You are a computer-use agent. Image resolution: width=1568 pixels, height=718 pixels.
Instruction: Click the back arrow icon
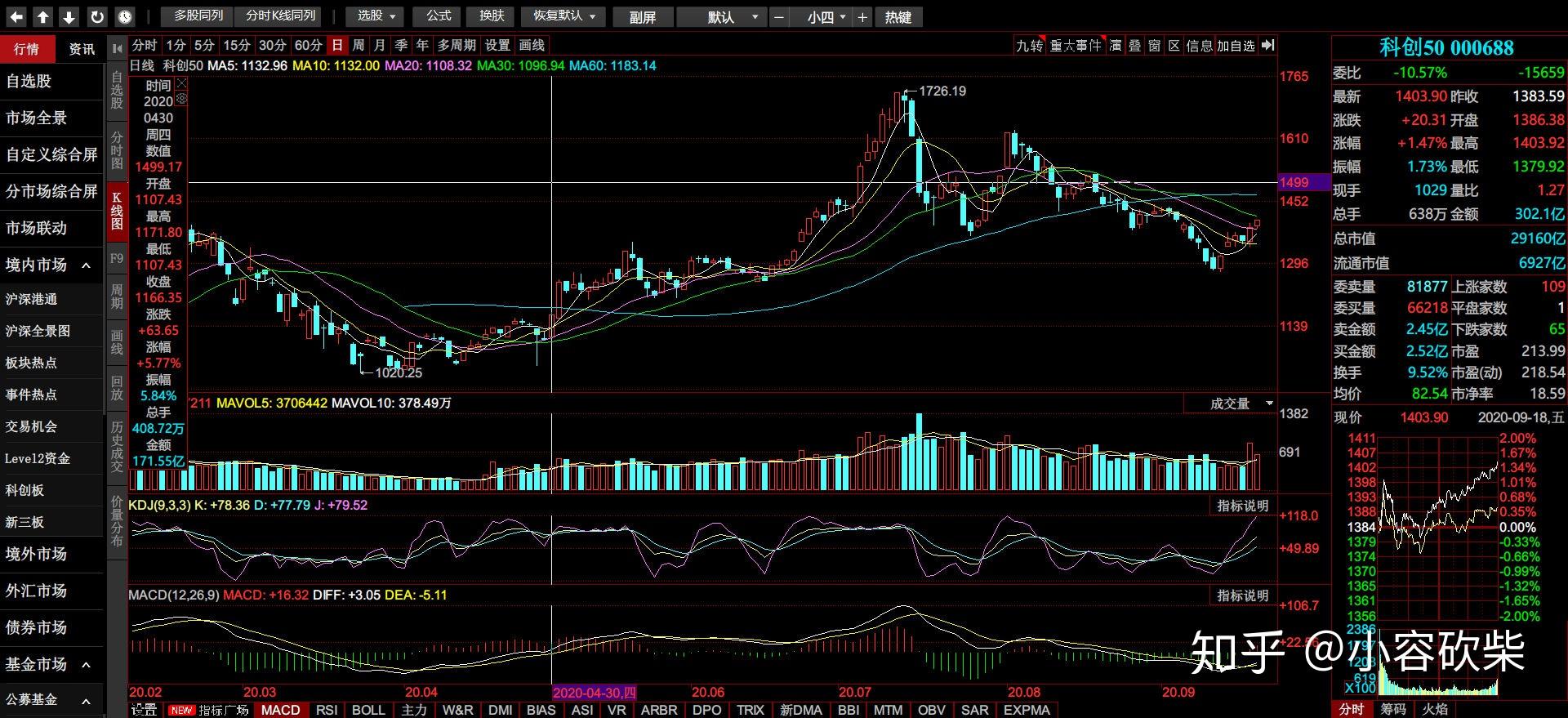16,16
